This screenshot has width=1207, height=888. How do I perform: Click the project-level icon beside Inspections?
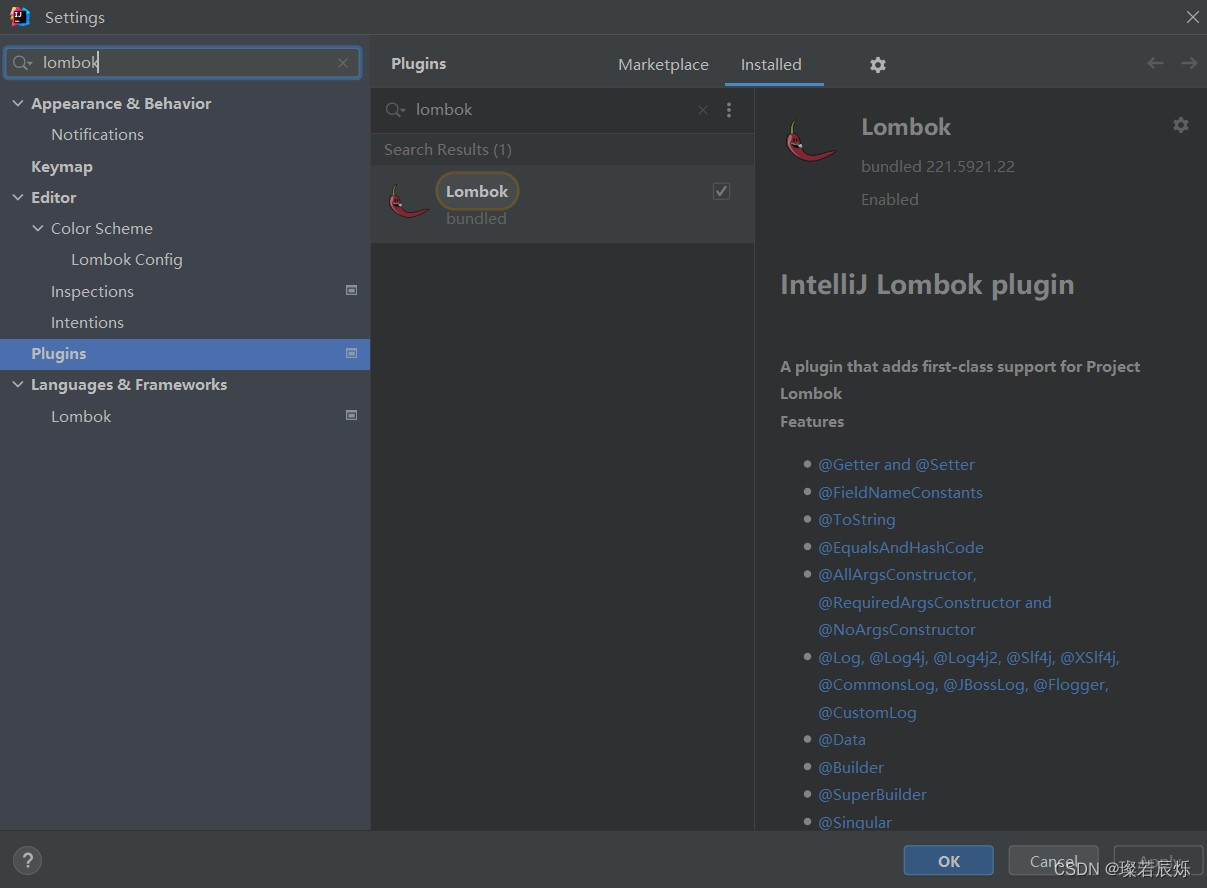tap(351, 290)
